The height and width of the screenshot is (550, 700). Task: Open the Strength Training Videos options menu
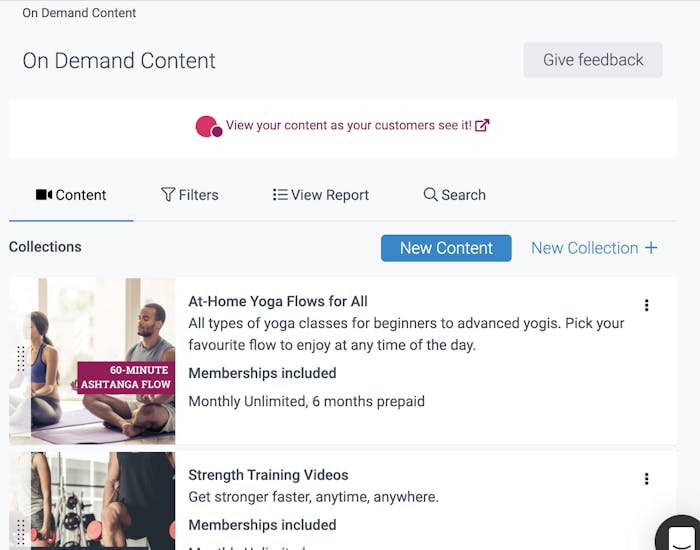pyautogui.click(x=646, y=479)
